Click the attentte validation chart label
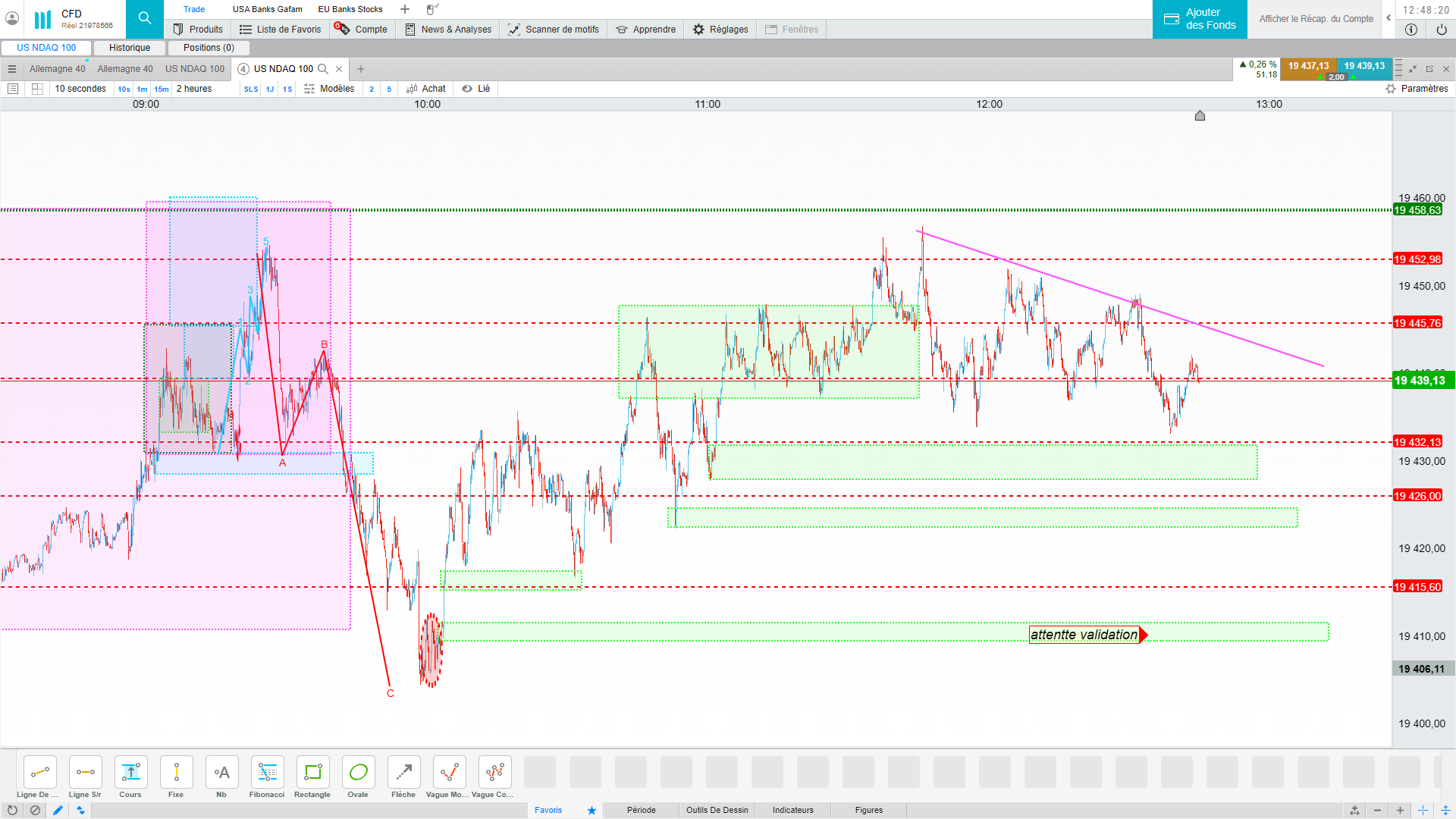Screen dimensions: 1456x819 tap(1084, 635)
